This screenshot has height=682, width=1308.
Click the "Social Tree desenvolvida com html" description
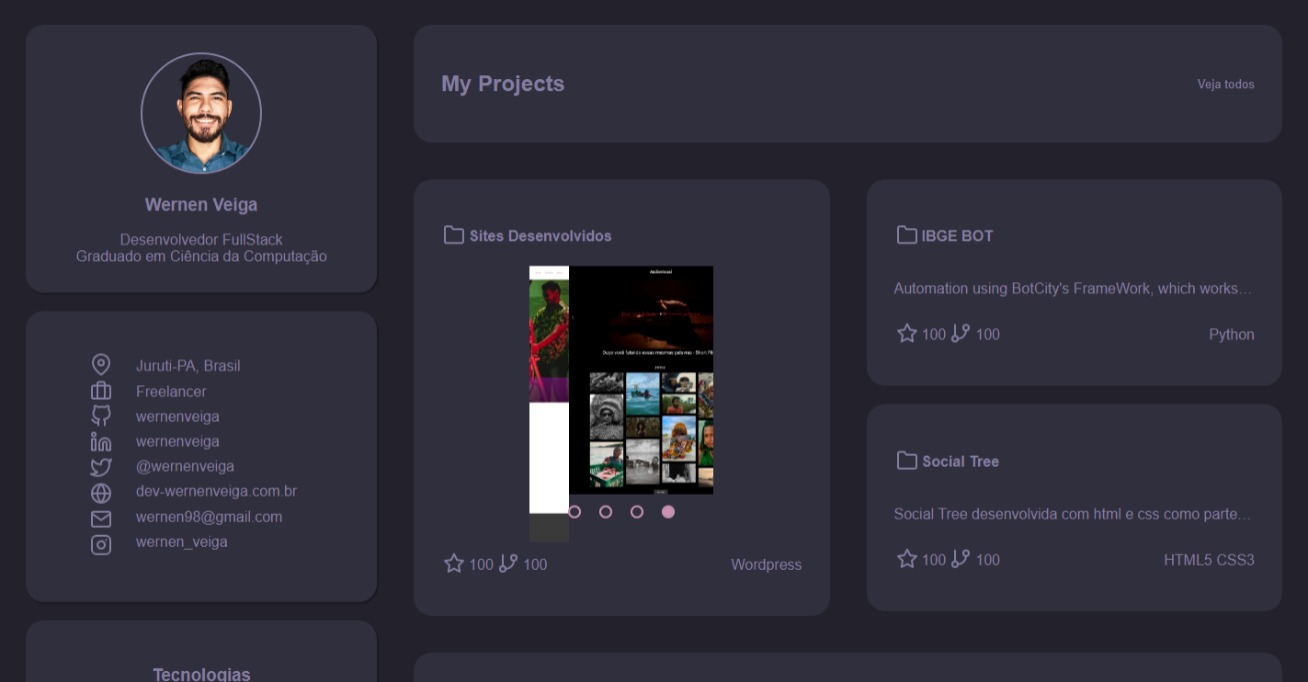pyautogui.click(x=1073, y=514)
